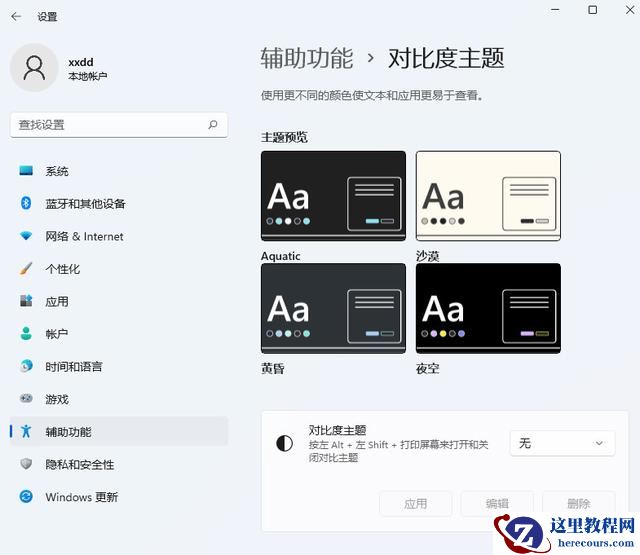640x555 pixels.
Task: Maximize the settings window
Action: point(593,10)
